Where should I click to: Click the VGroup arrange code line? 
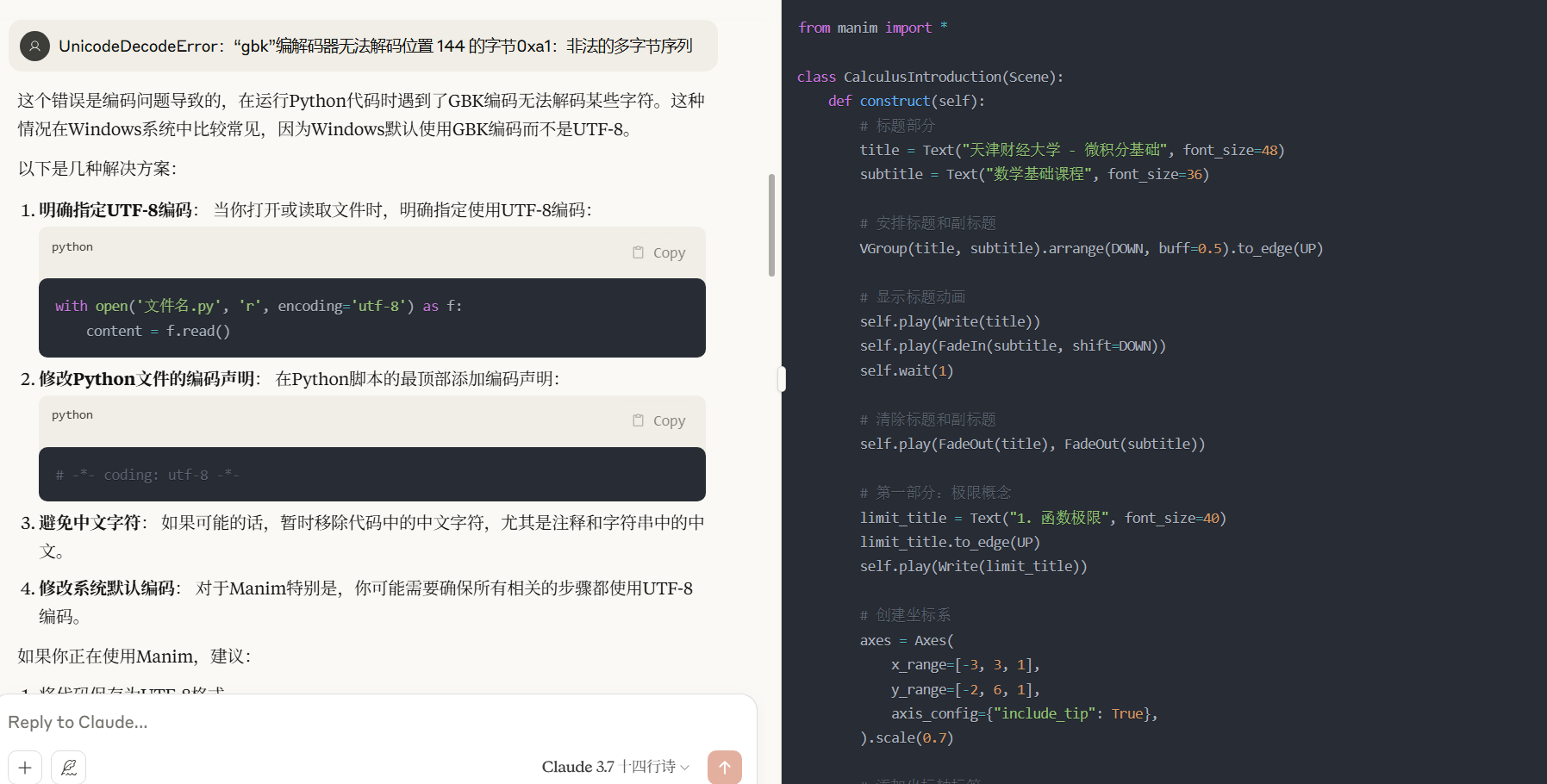point(1091,248)
